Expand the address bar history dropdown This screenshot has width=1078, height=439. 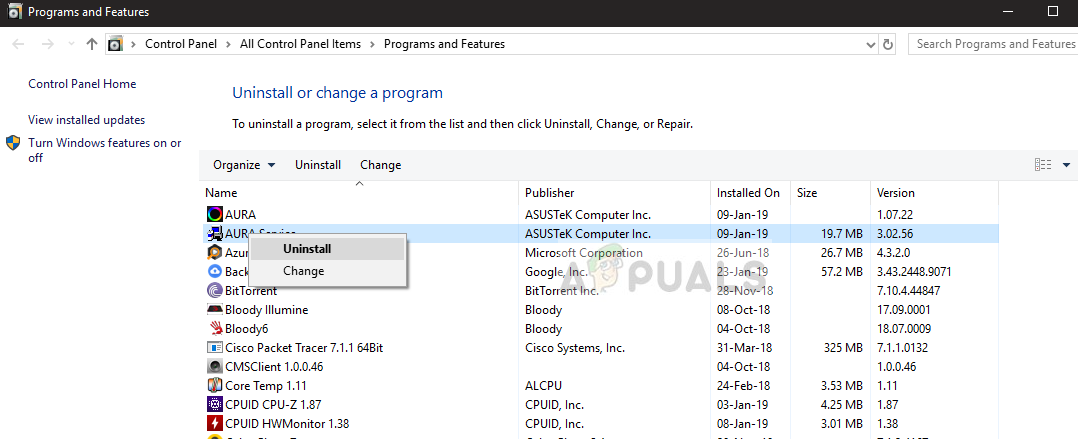point(869,44)
